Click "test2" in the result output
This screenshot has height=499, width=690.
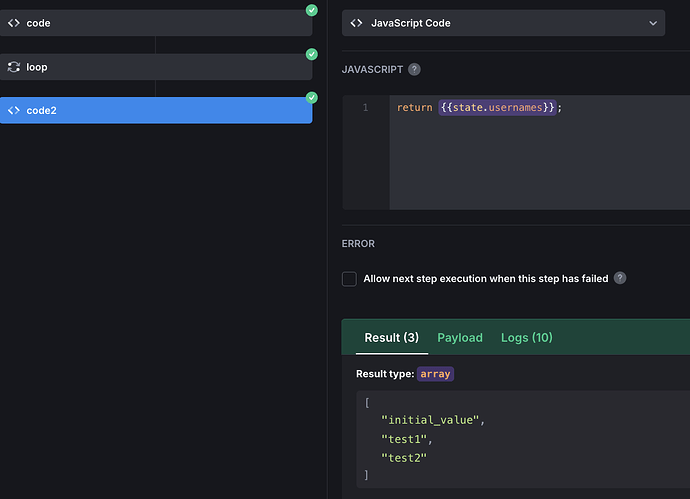point(404,458)
